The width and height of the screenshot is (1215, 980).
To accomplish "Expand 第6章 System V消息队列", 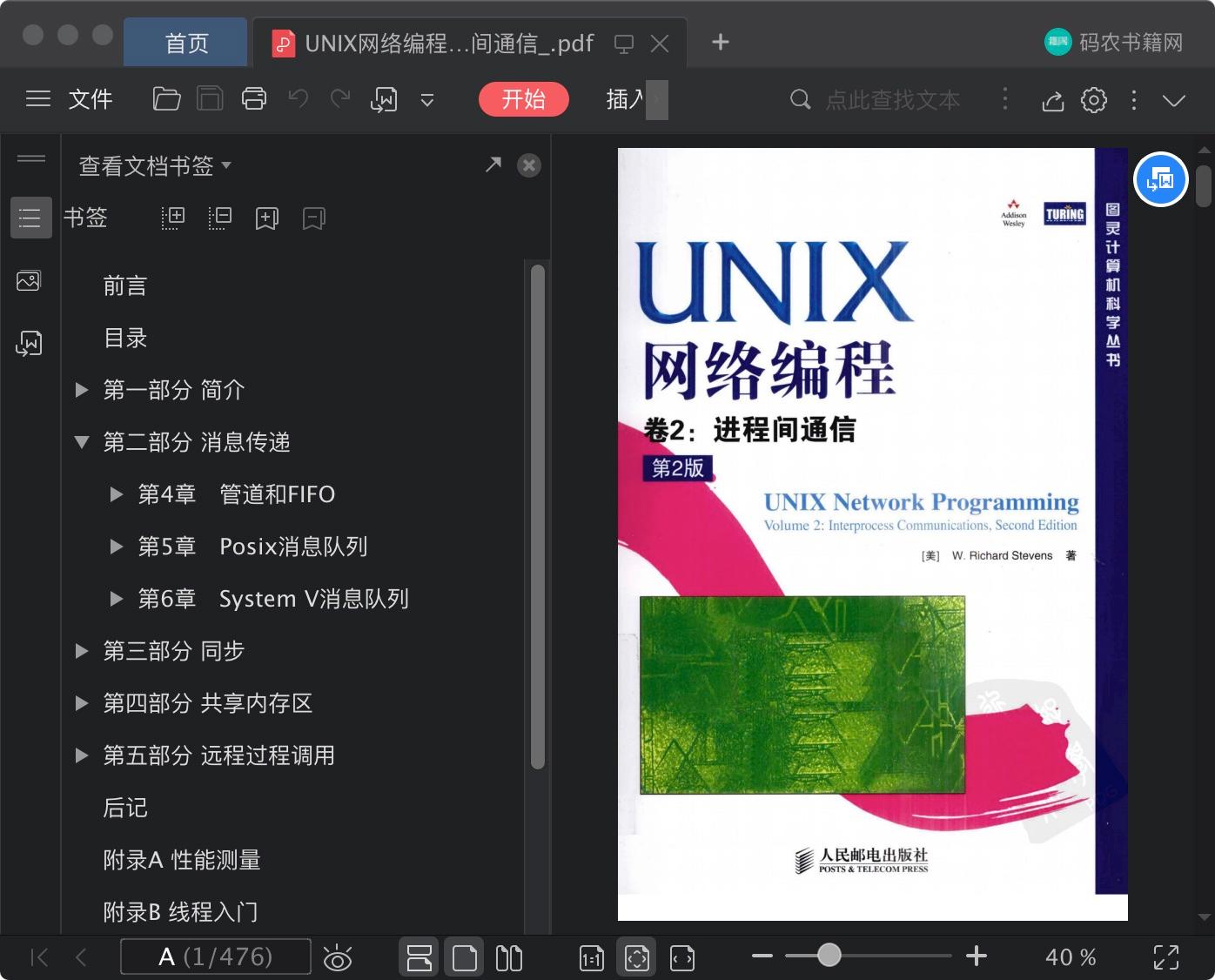I will click(x=117, y=599).
